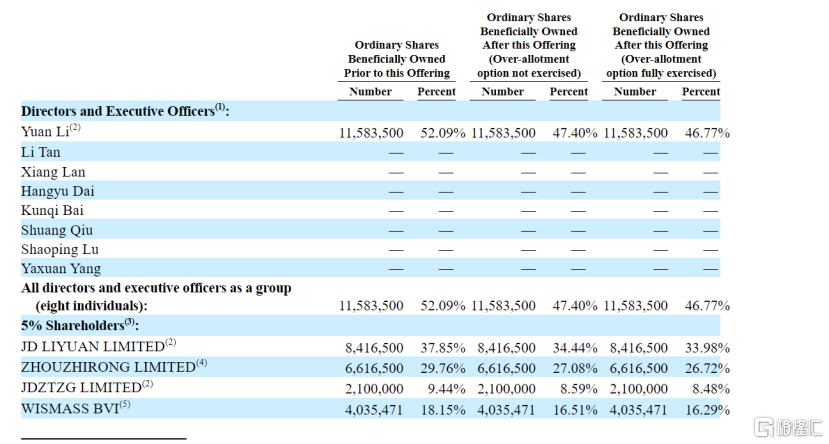Image resolution: width=829 pixels, height=444 pixels.
Task: Click 'All directors and executive officers as a group' label
Action: [x=156, y=288]
